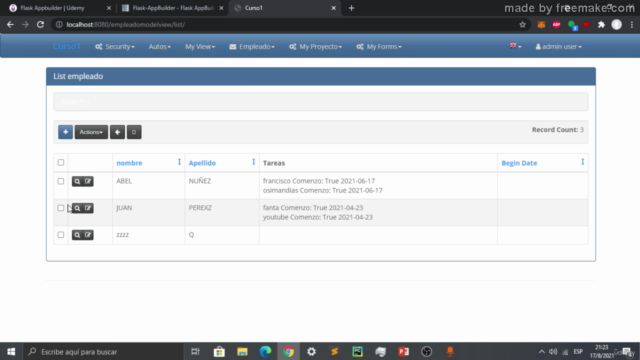Click youtube Comenzo: True 2021-04-23 text

click(318, 217)
